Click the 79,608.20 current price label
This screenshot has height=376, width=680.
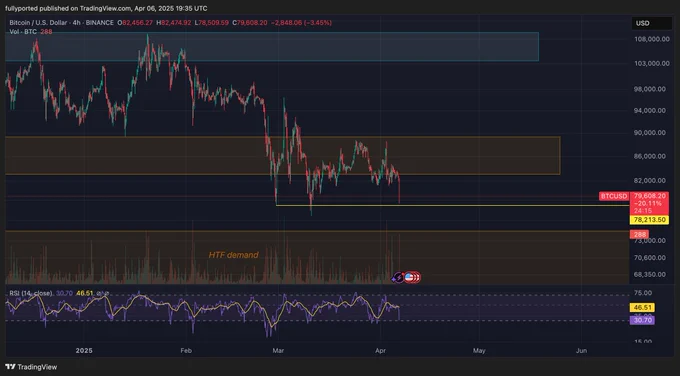coord(649,196)
